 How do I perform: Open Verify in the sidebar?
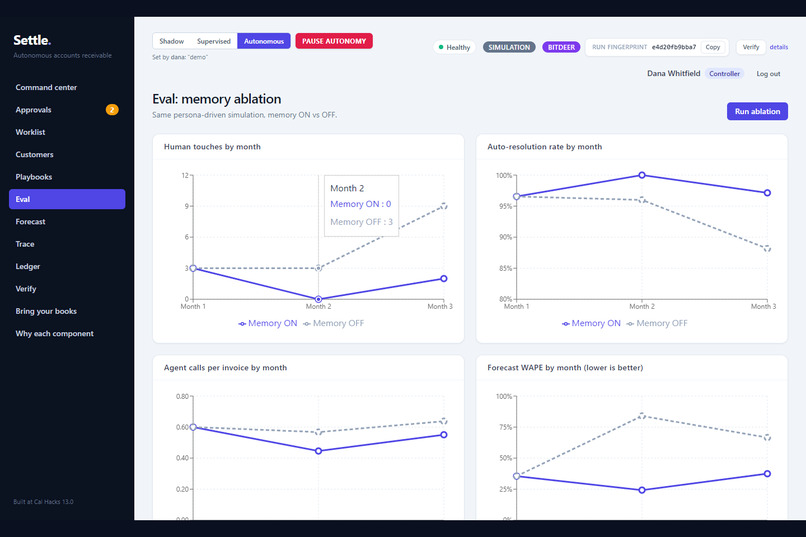tap(67, 288)
